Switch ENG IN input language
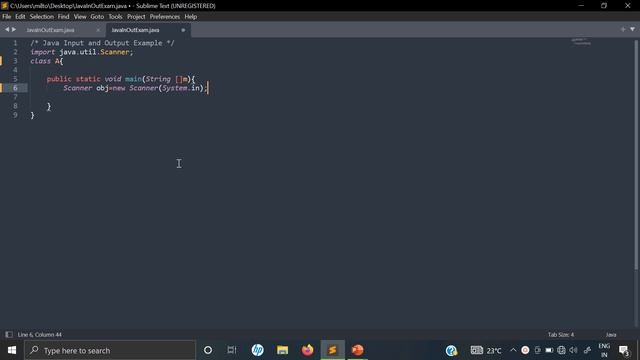Image resolution: width=640 pixels, height=360 pixels. tap(604, 350)
